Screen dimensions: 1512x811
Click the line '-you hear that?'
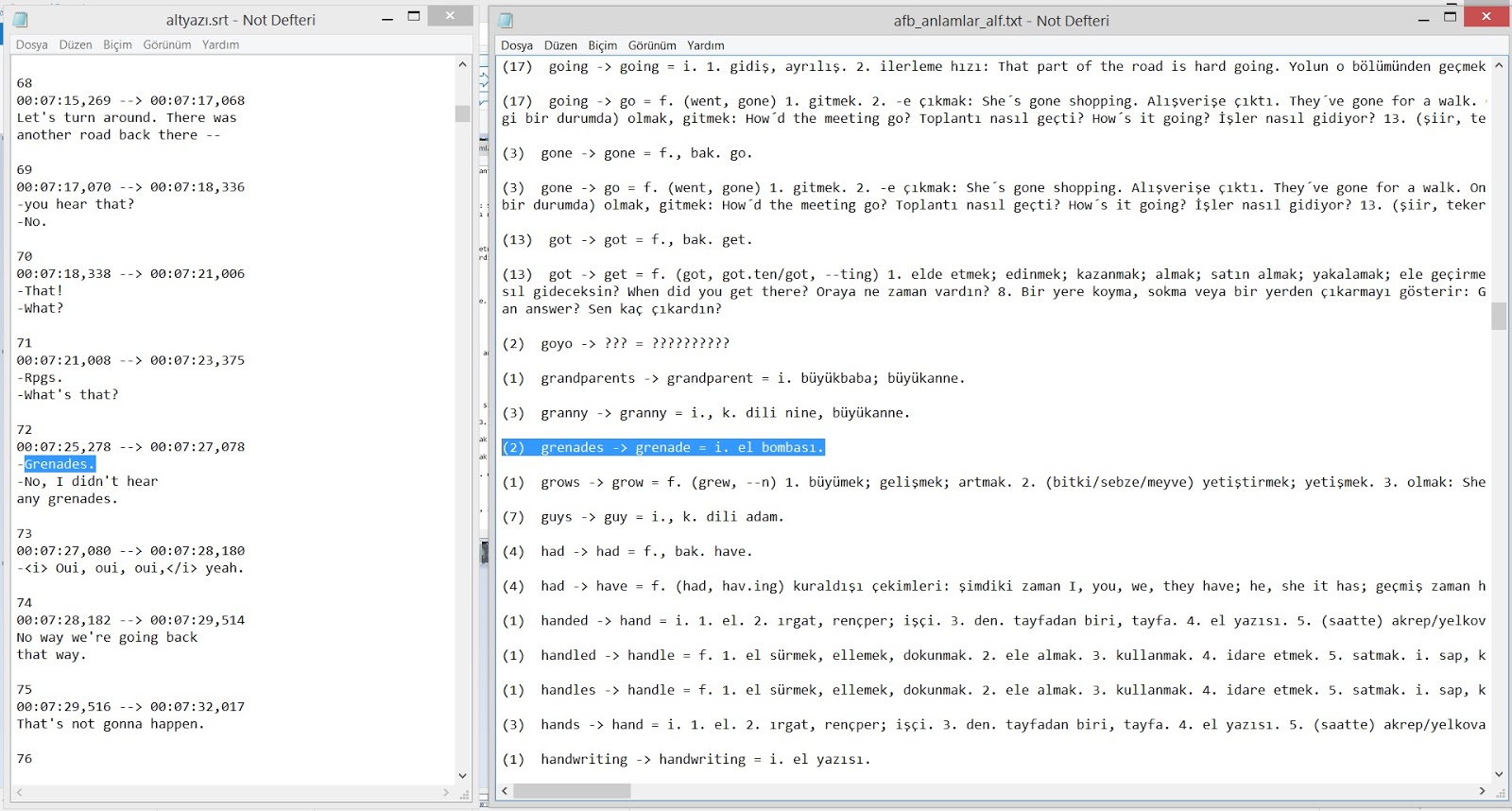point(76,204)
